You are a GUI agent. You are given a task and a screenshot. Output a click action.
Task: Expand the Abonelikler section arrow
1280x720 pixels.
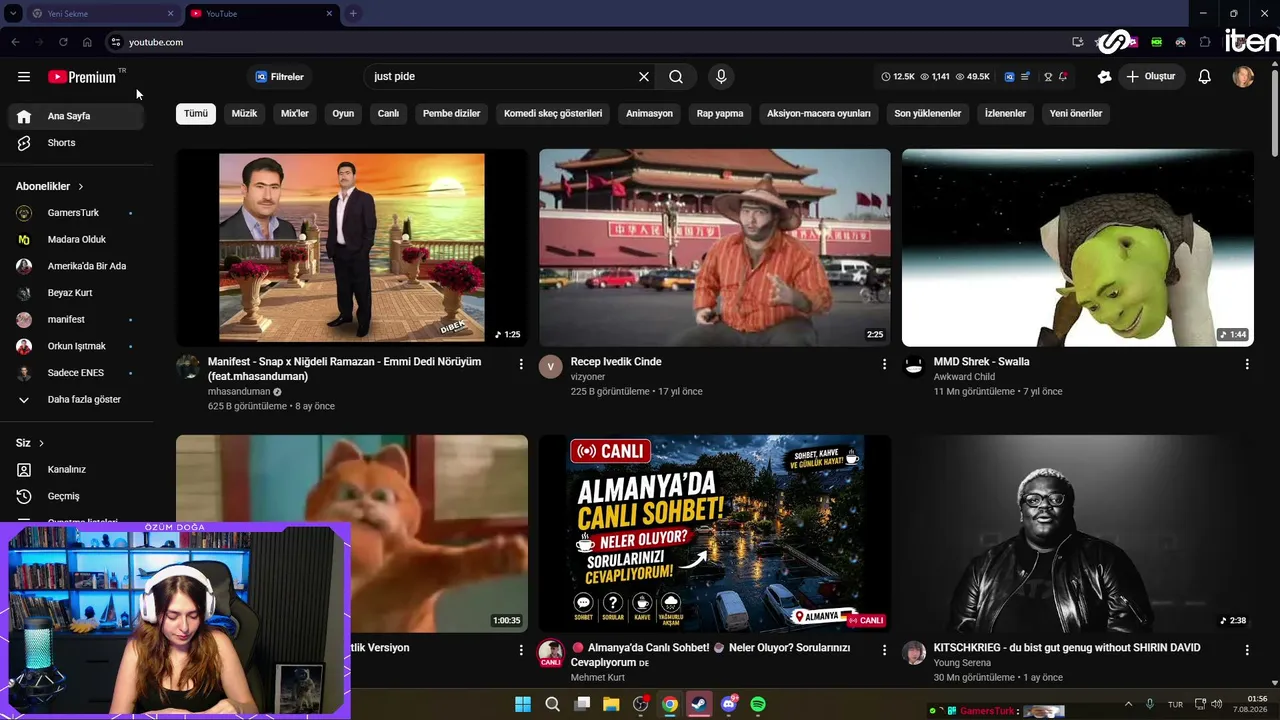tap(81, 187)
